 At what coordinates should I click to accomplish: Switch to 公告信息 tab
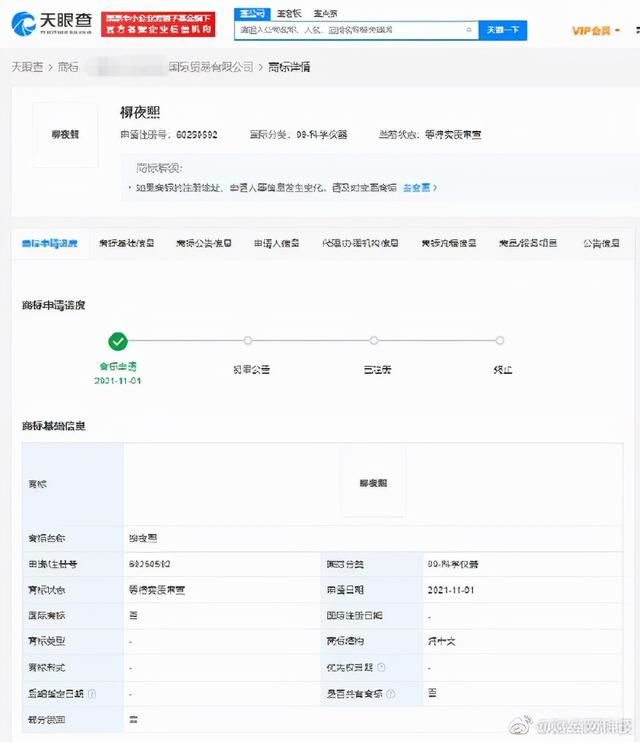[x=601, y=243]
